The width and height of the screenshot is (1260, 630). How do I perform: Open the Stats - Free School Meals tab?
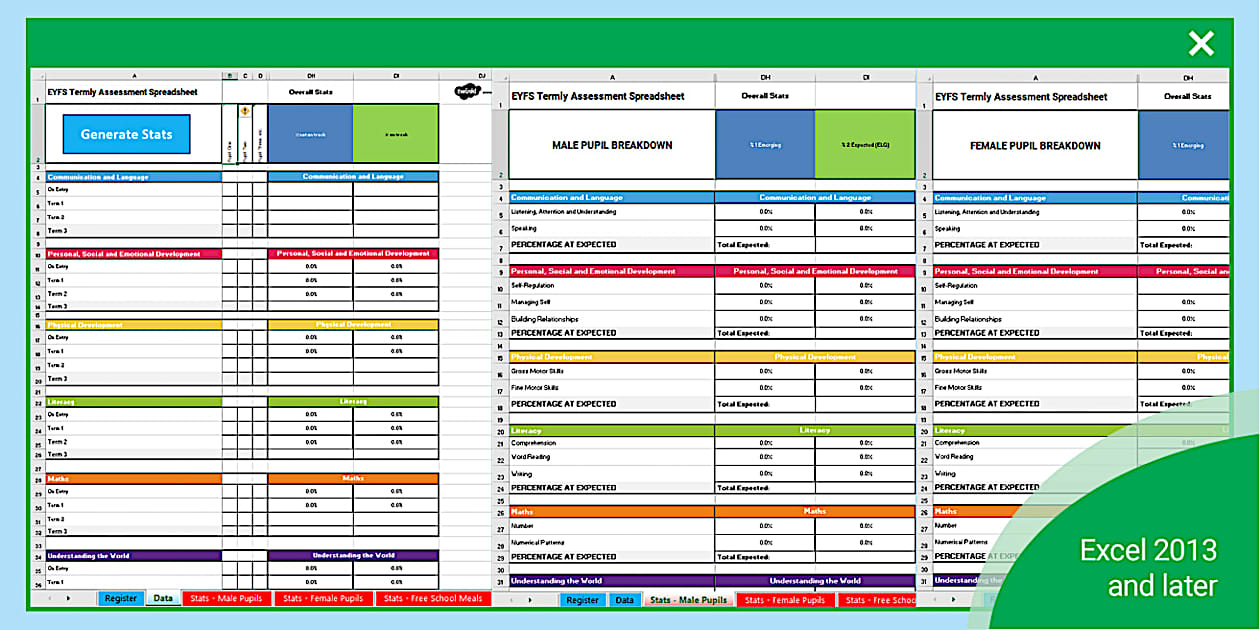tap(431, 599)
